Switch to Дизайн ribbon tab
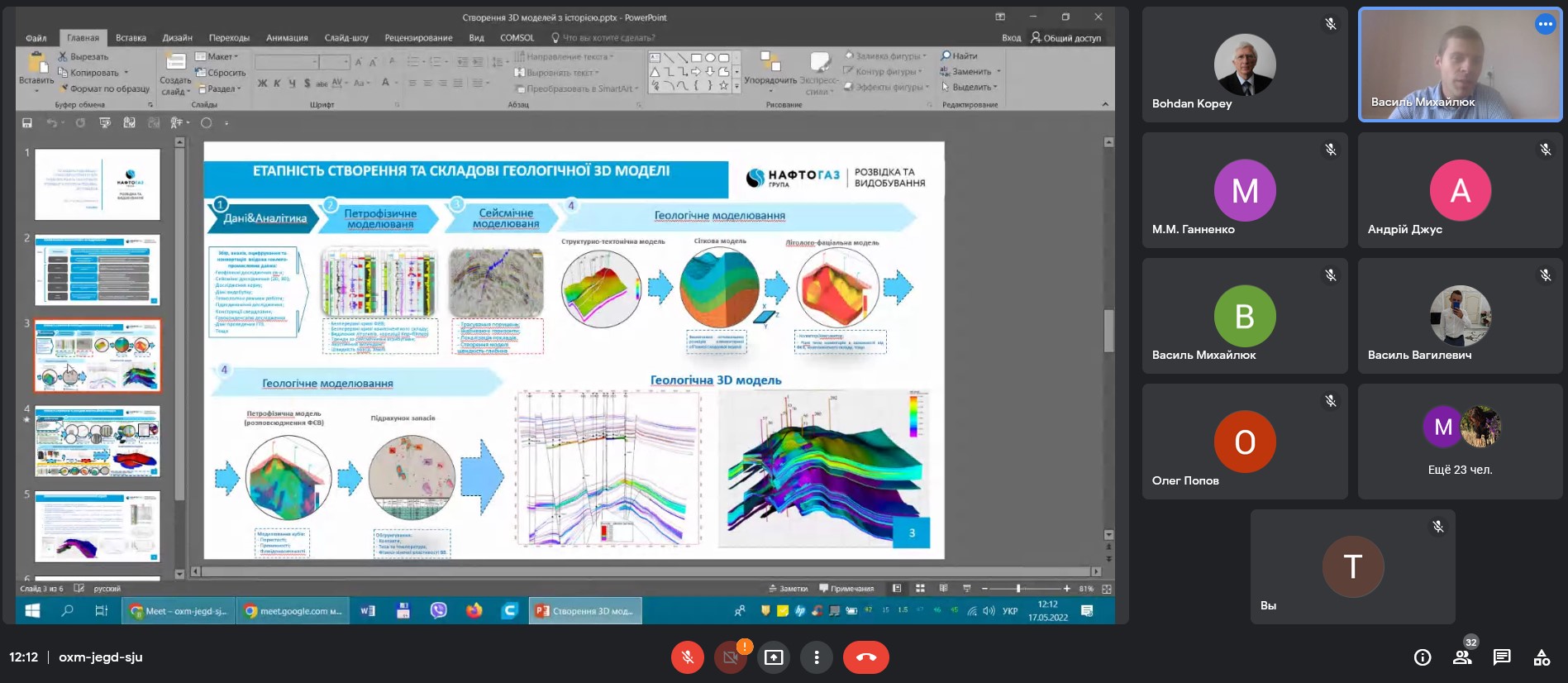The height and width of the screenshot is (683, 1568). (177, 38)
